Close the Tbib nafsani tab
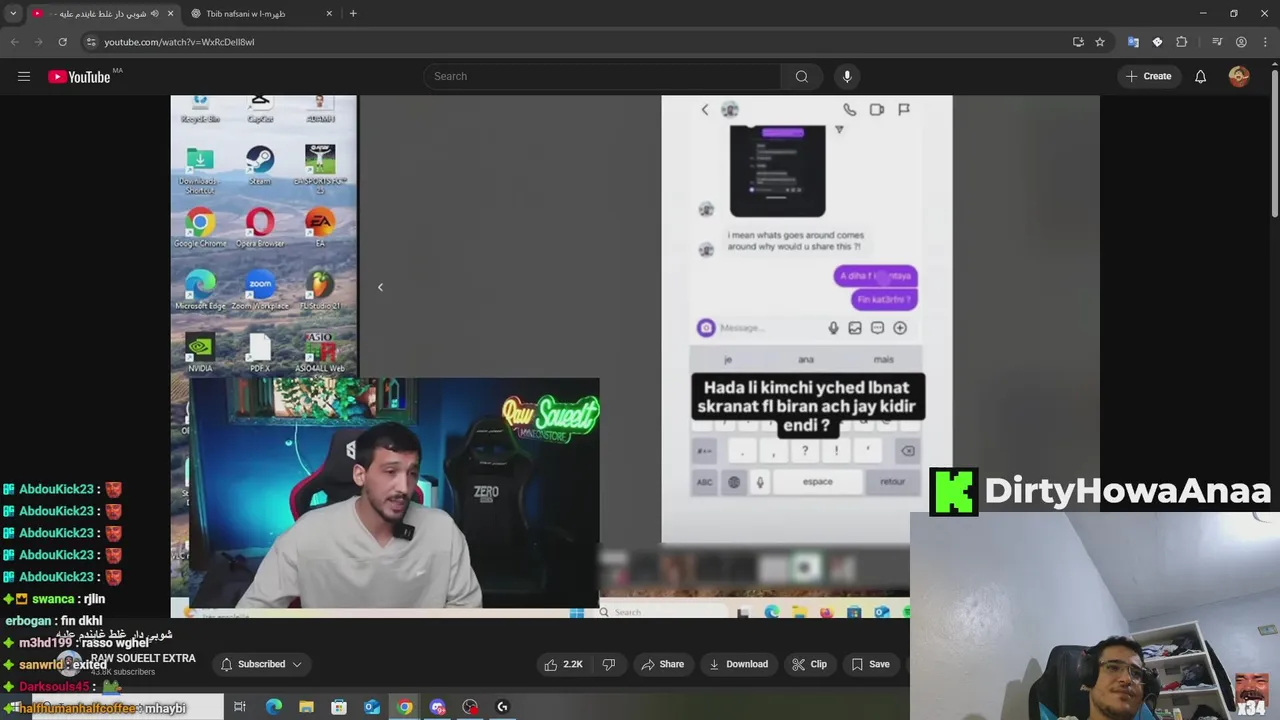Screen dimensions: 1280x720 329,13
